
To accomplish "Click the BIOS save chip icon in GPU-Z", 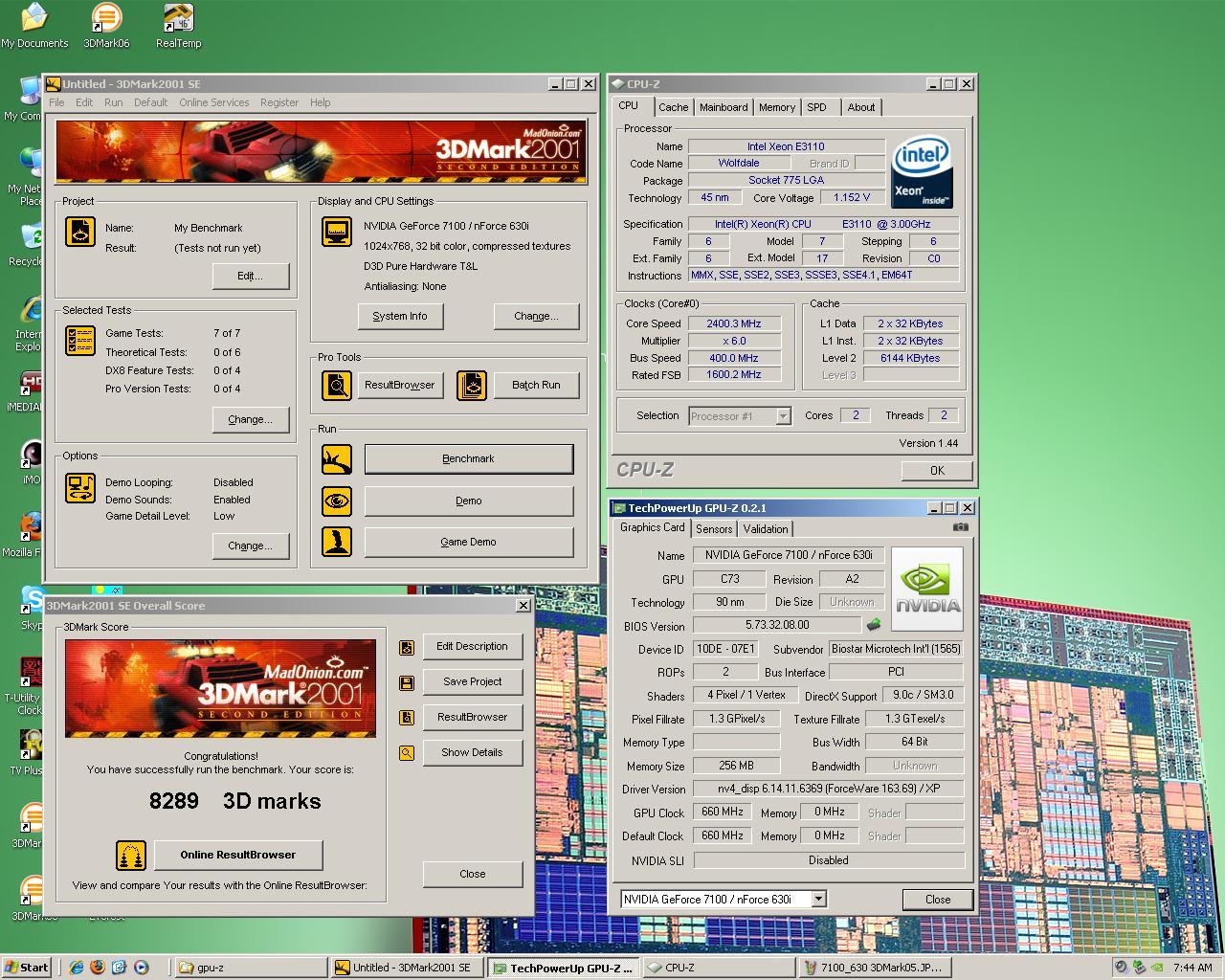I will (873, 625).
